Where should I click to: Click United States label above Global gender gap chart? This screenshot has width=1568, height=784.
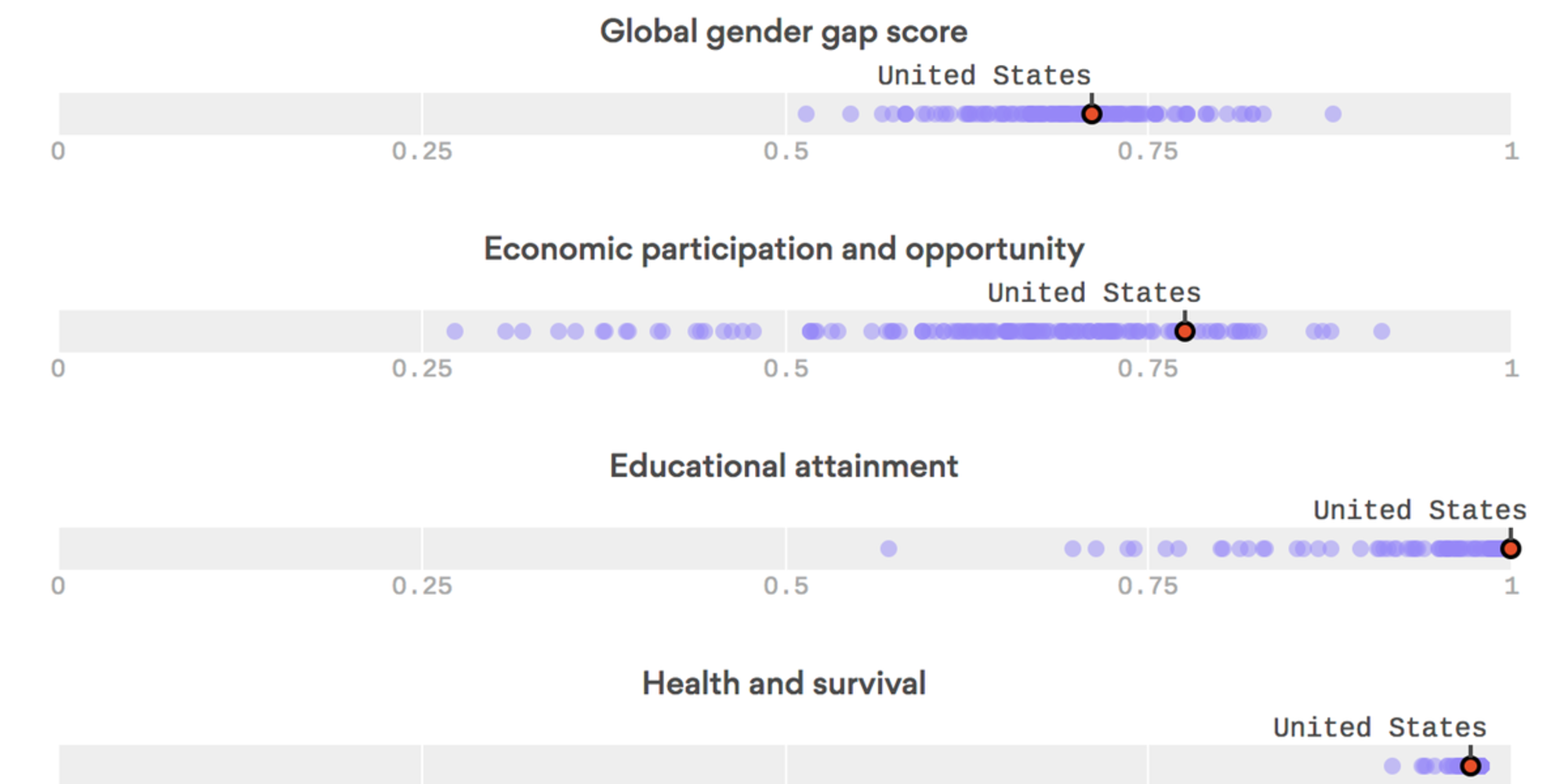984,76
